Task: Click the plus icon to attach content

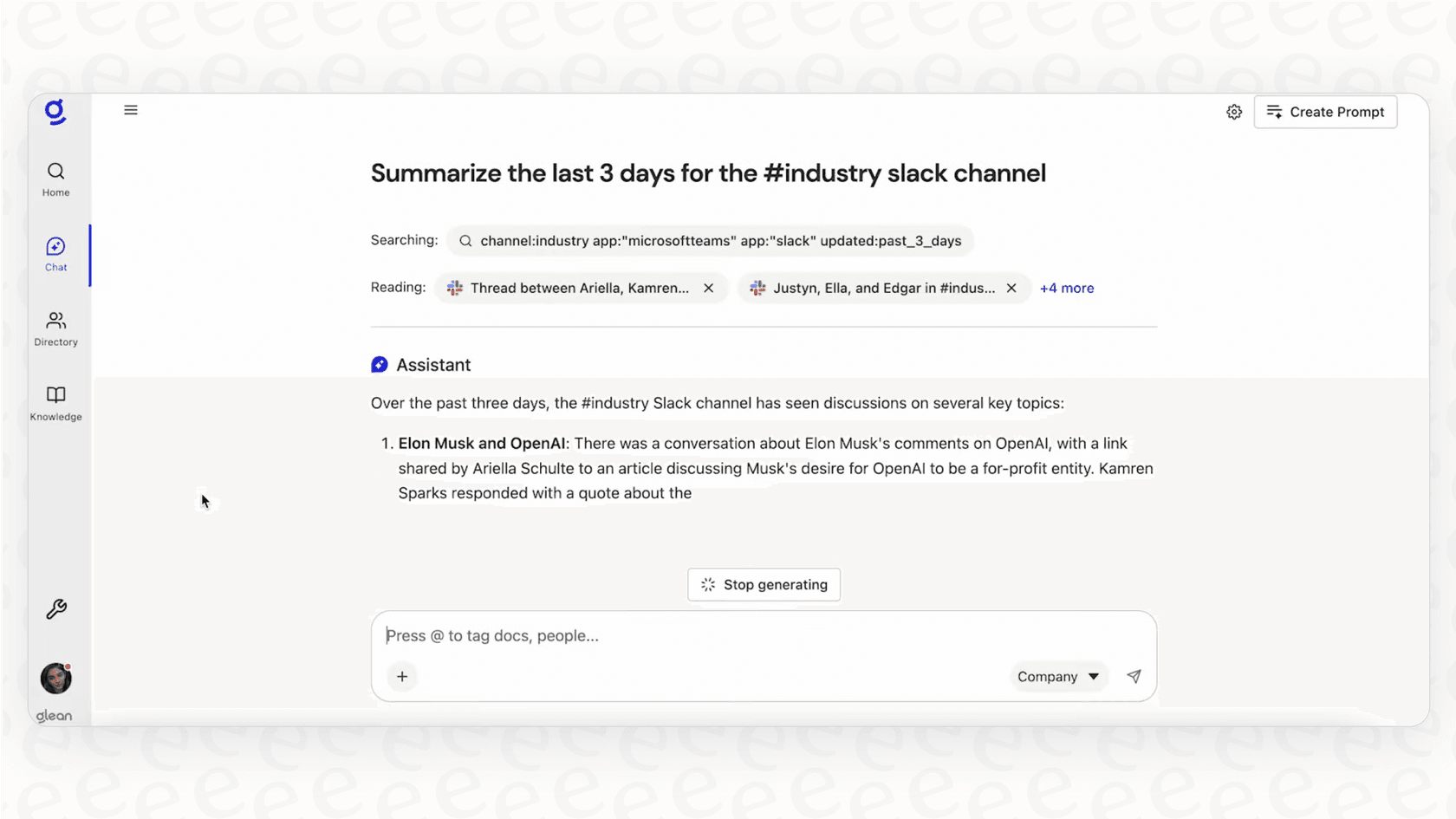Action: (401, 676)
